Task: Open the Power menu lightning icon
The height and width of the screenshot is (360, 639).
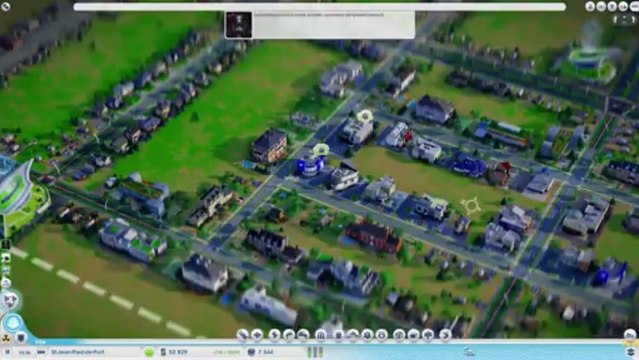Action: [275, 335]
